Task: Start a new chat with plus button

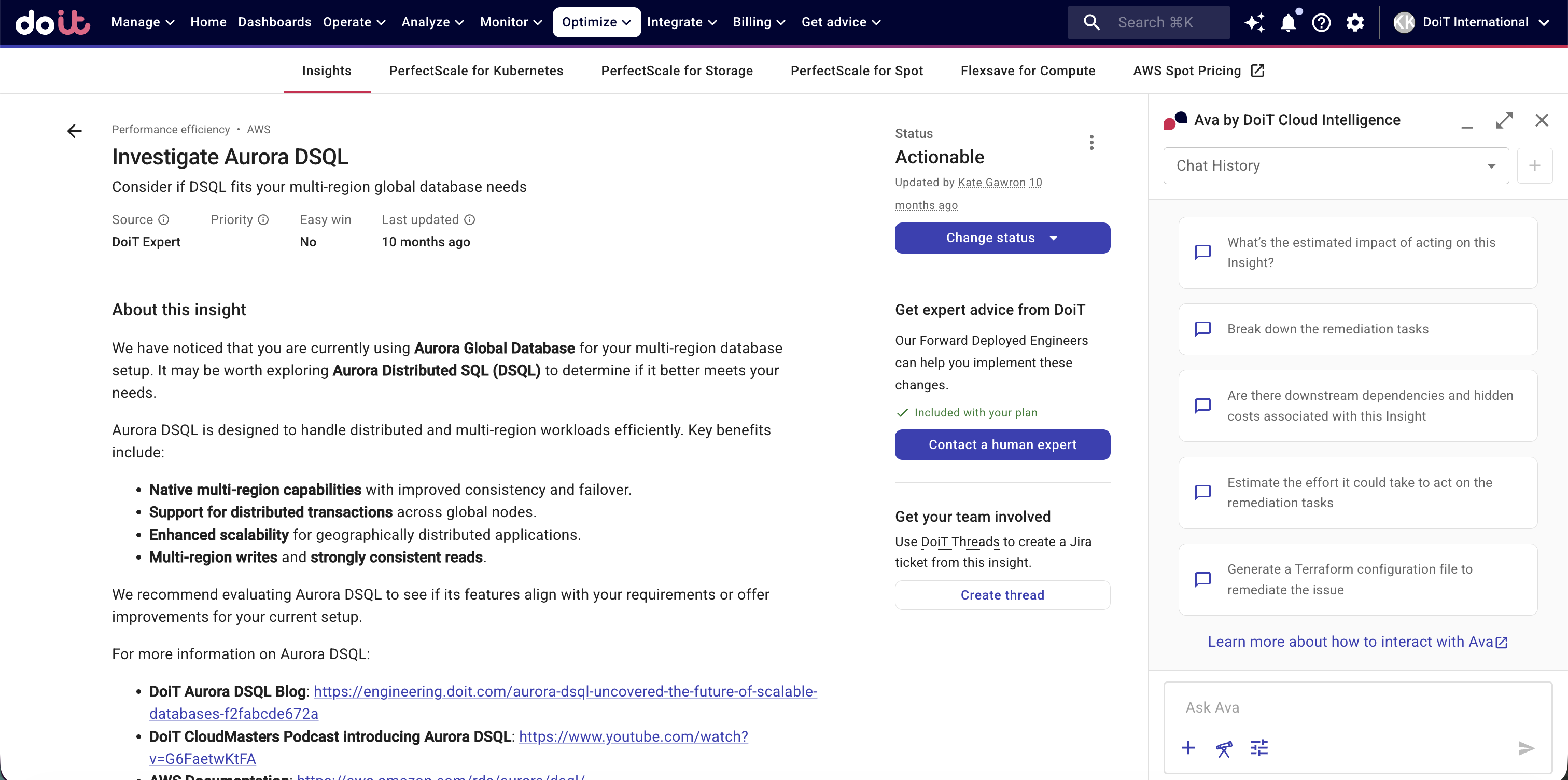Action: [1534, 165]
